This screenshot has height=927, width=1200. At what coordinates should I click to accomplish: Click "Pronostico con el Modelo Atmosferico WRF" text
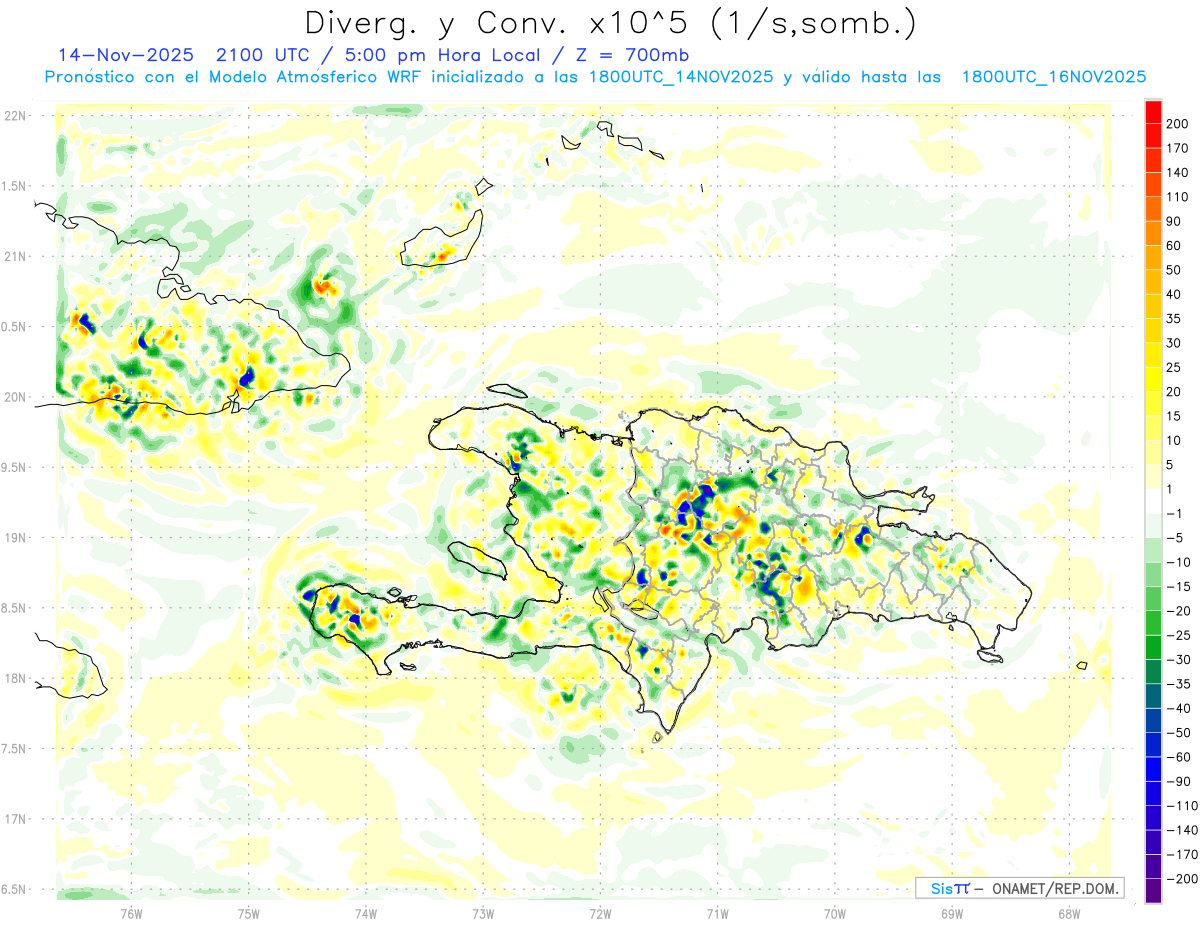pyautogui.click(x=234, y=77)
